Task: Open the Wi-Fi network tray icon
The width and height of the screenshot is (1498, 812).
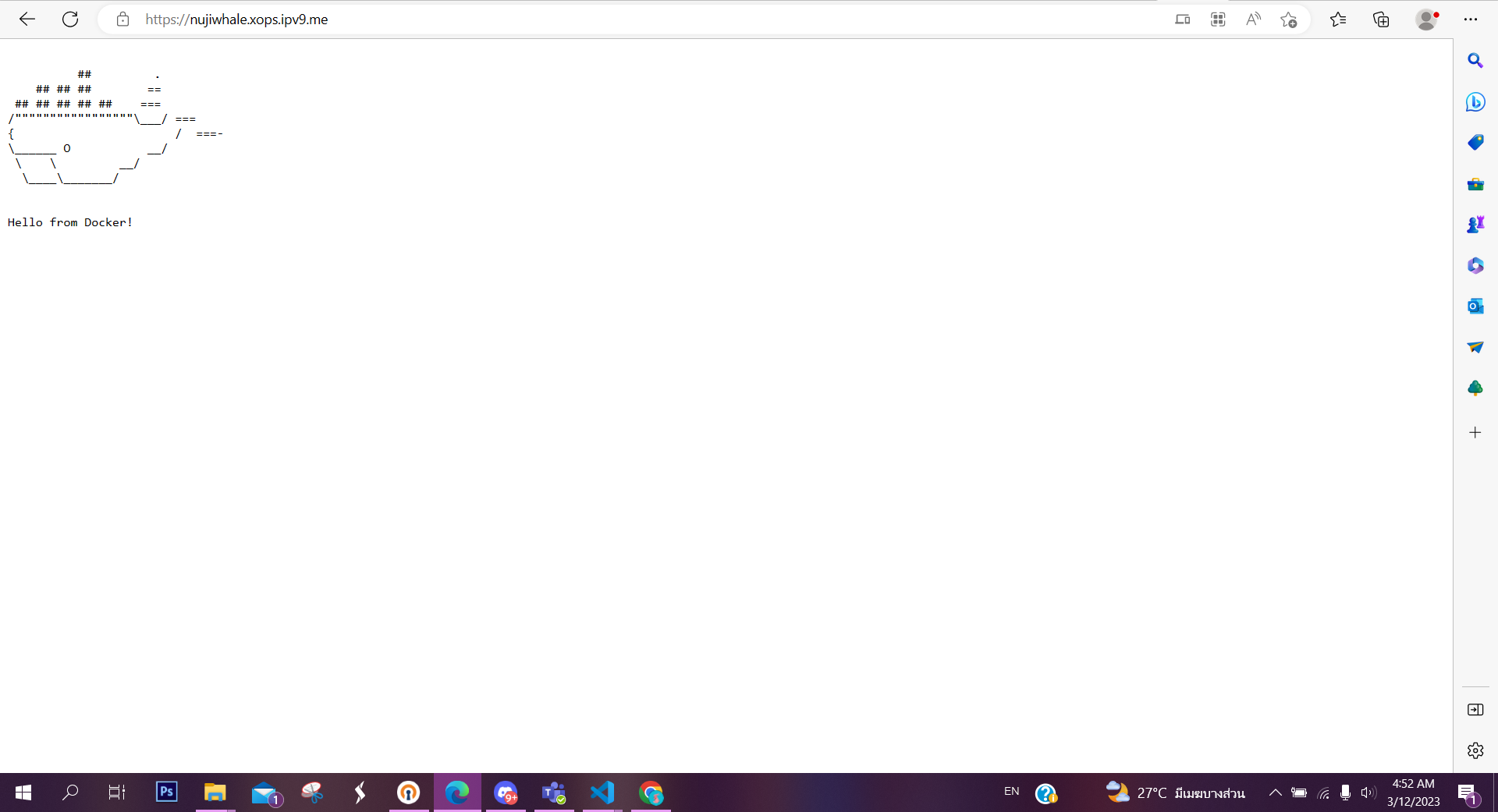Action: click(x=1323, y=793)
